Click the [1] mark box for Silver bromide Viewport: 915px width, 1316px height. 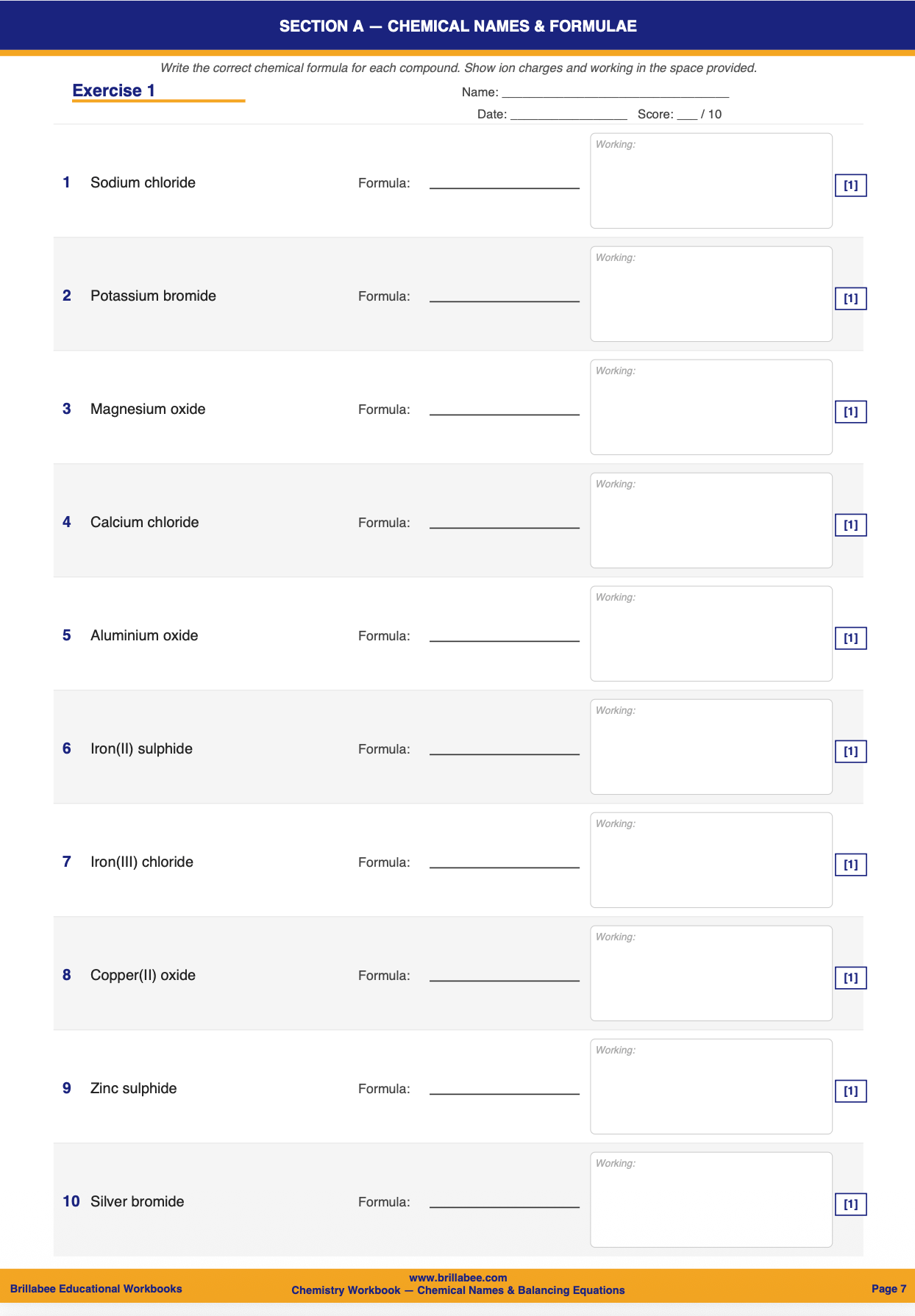[850, 1204]
